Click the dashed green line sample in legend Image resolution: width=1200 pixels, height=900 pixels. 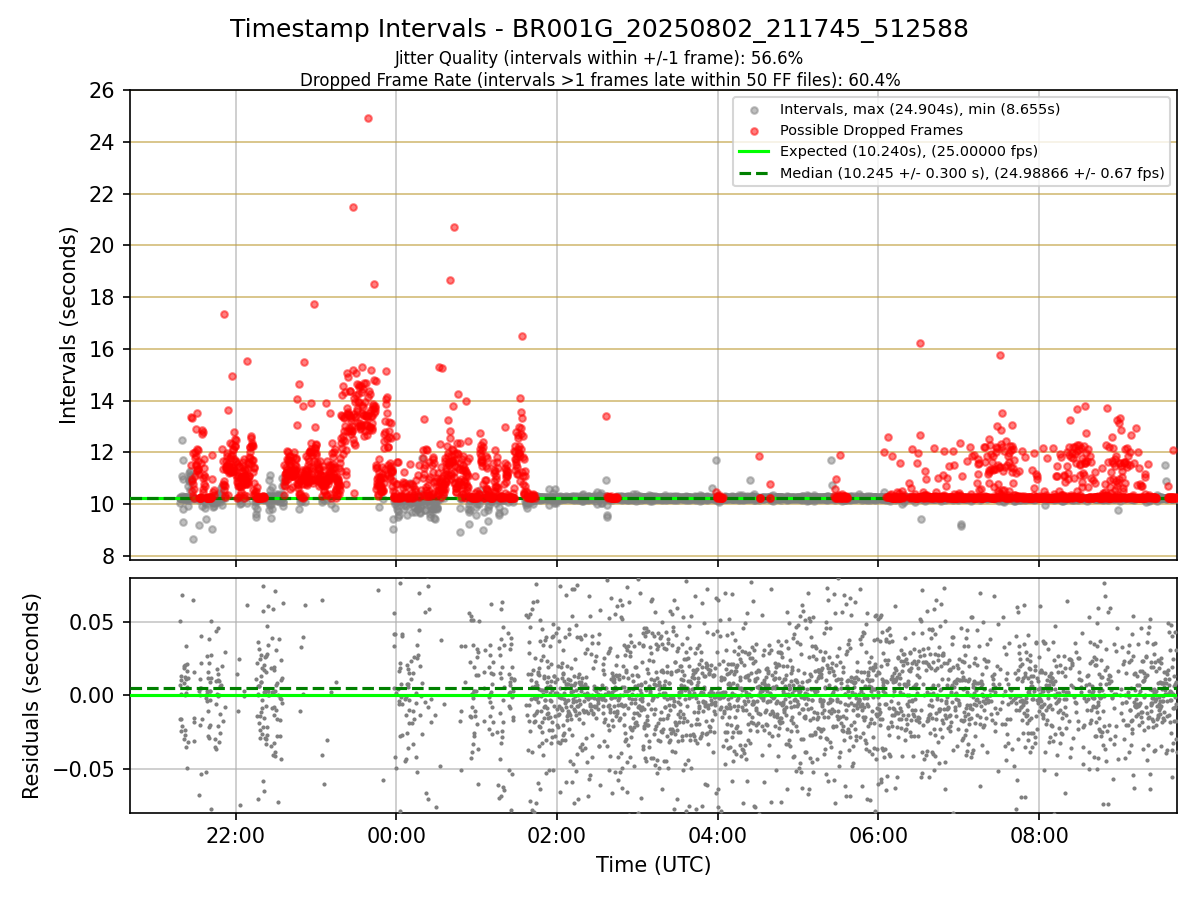755,174
